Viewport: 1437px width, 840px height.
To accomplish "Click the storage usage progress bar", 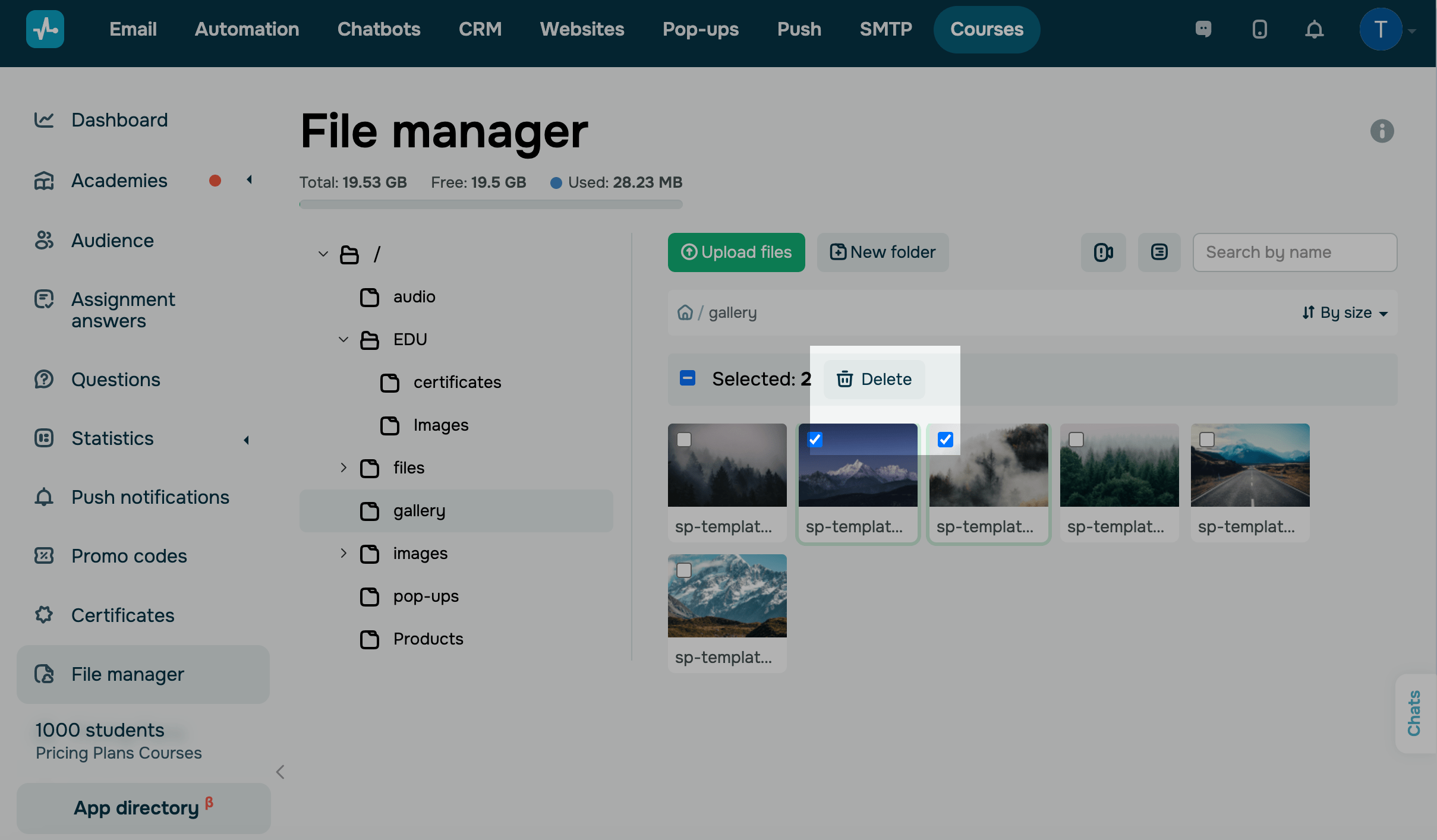I will [x=491, y=204].
